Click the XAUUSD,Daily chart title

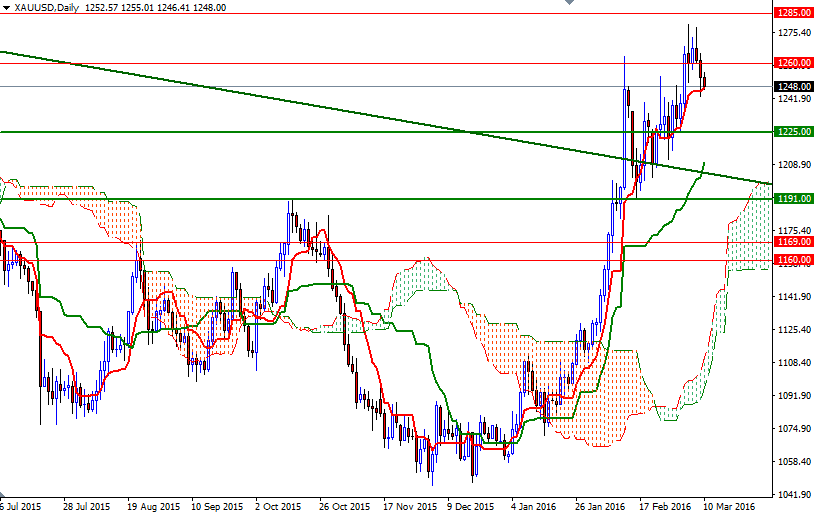[47, 7]
